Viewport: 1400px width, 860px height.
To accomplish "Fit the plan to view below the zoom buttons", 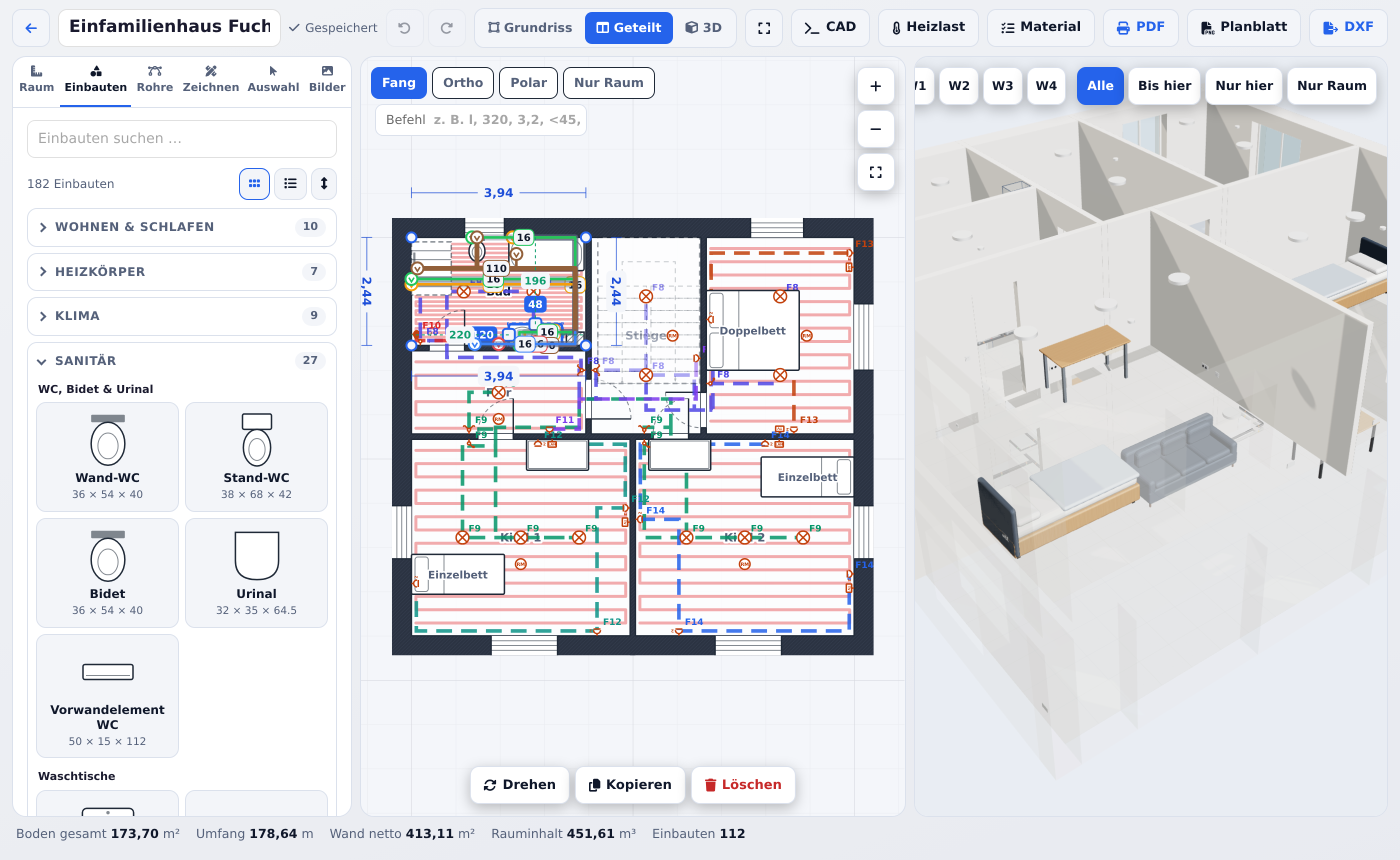I will [875, 172].
